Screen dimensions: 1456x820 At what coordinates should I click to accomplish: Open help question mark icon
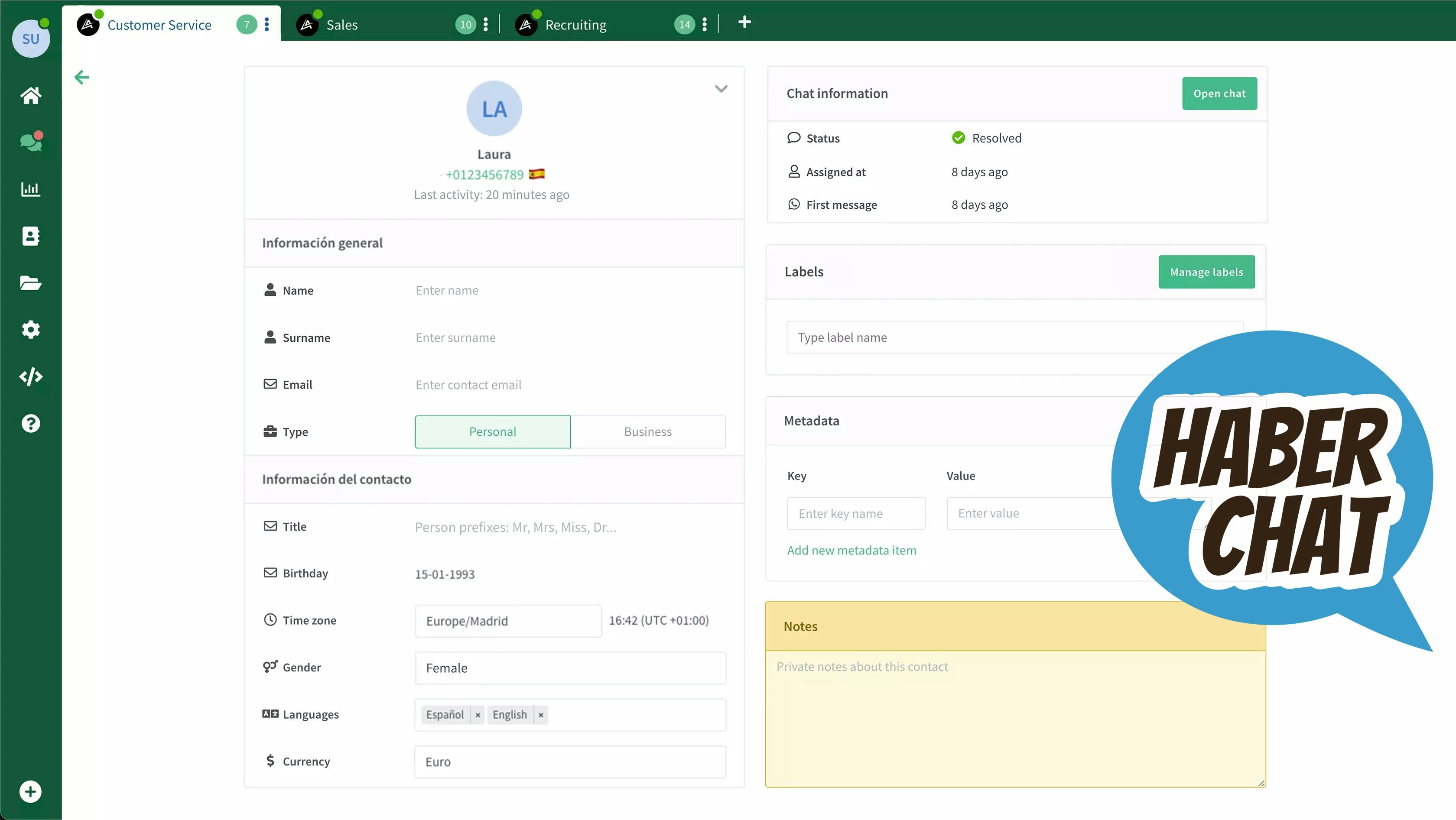(x=30, y=423)
